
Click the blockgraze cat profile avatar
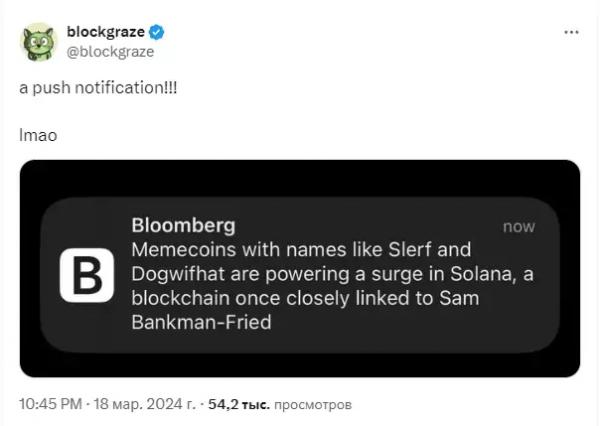coord(39,40)
